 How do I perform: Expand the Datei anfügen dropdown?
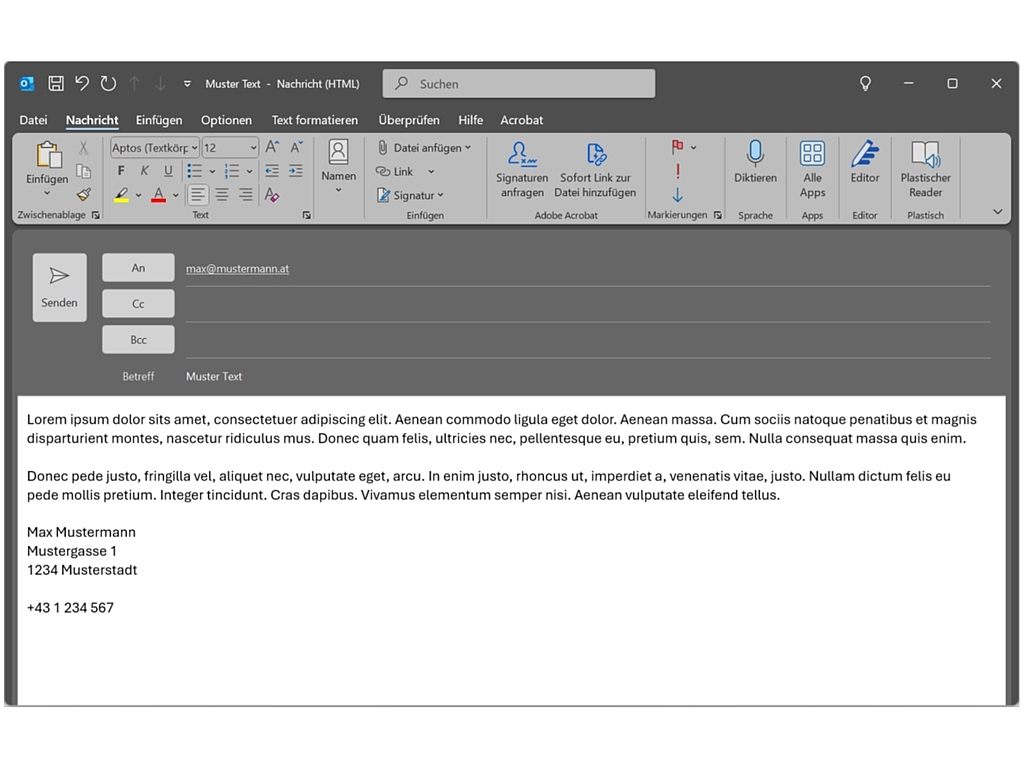[x=468, y=148]
